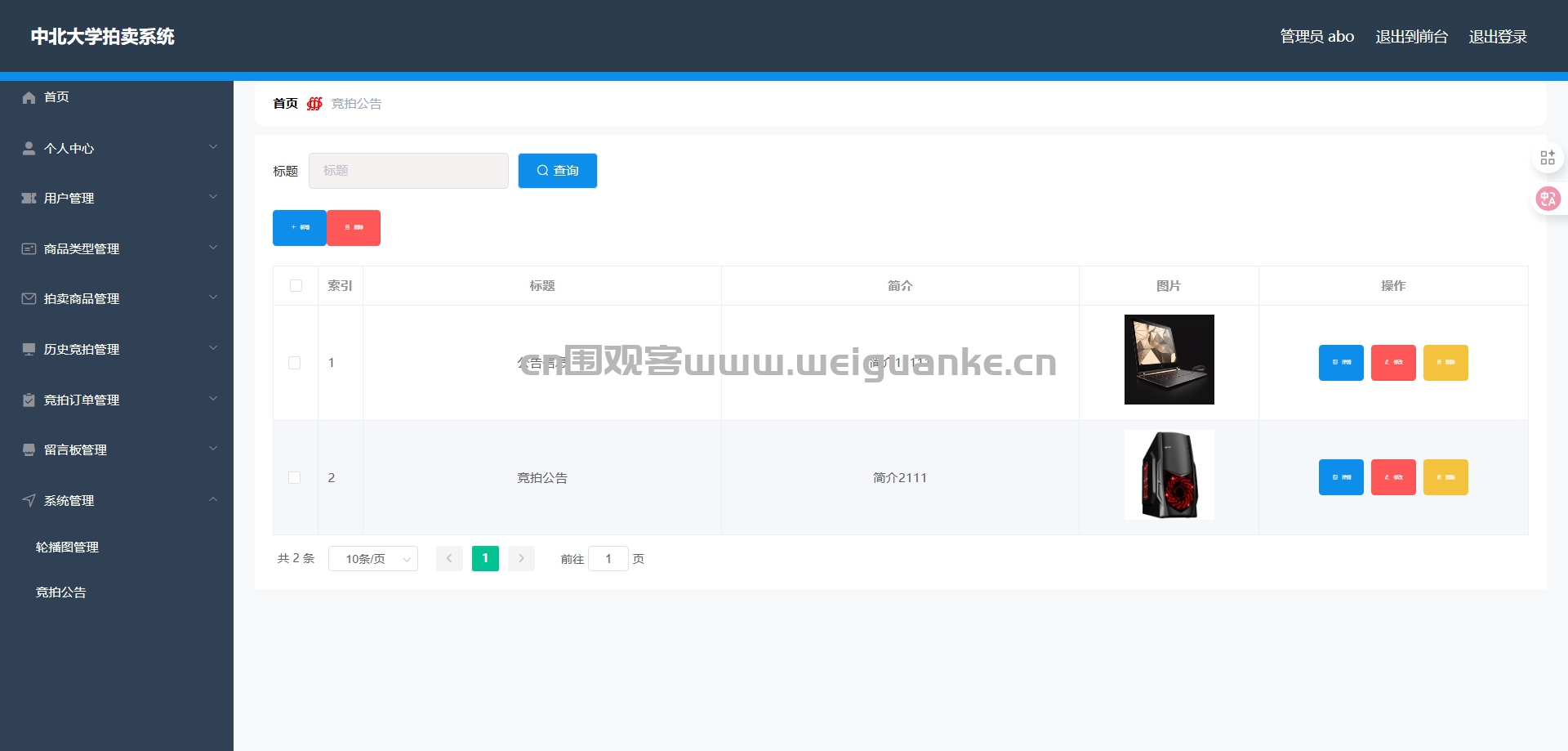Click the grid apps icon on right edge
Image resolution: width=1568 pixels, height=751 pixels.
click(x=1548, y=158)
